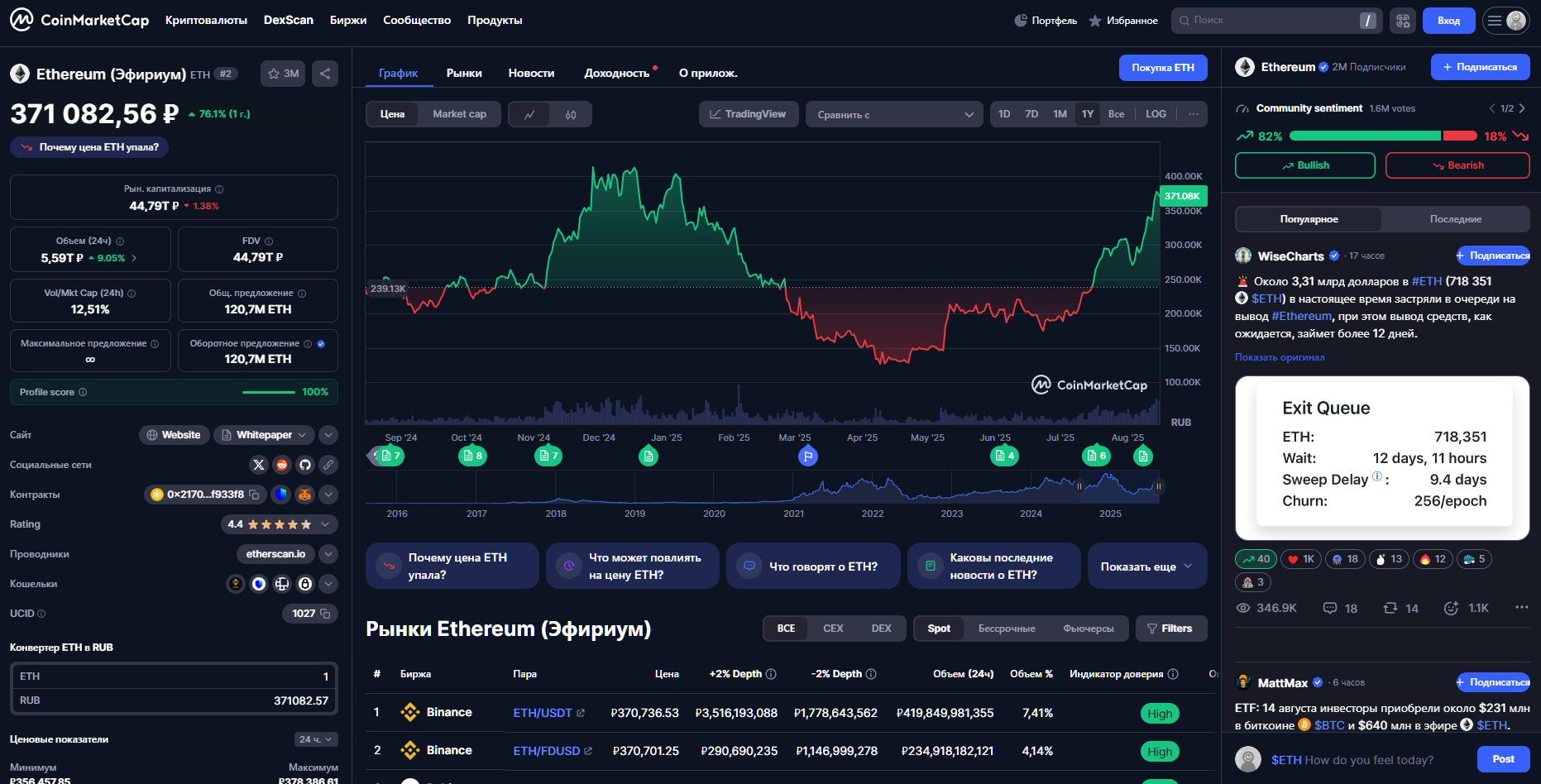Vote Bullish on sentiment
Image resolution: width=1541 pixels, height=784 pixels.
tap(1305, 165)
